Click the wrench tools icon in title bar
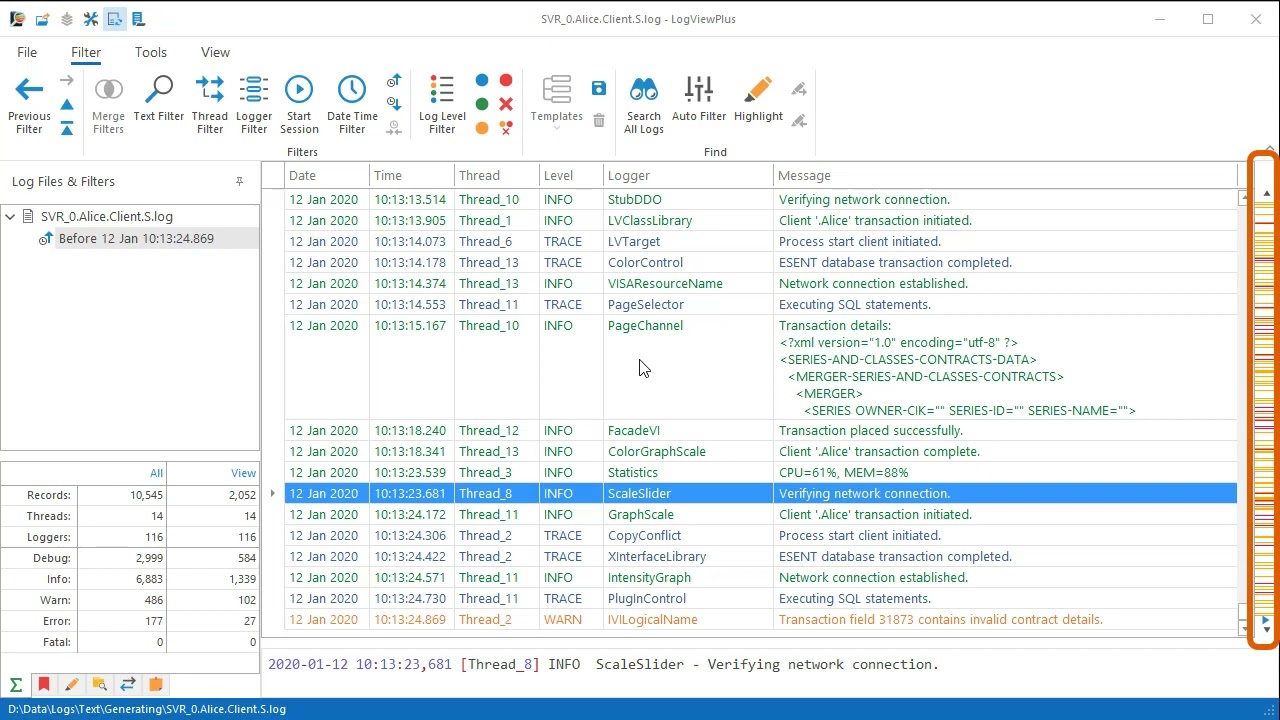The width and height of the screenshot is (1280, 720). (90, 19)
